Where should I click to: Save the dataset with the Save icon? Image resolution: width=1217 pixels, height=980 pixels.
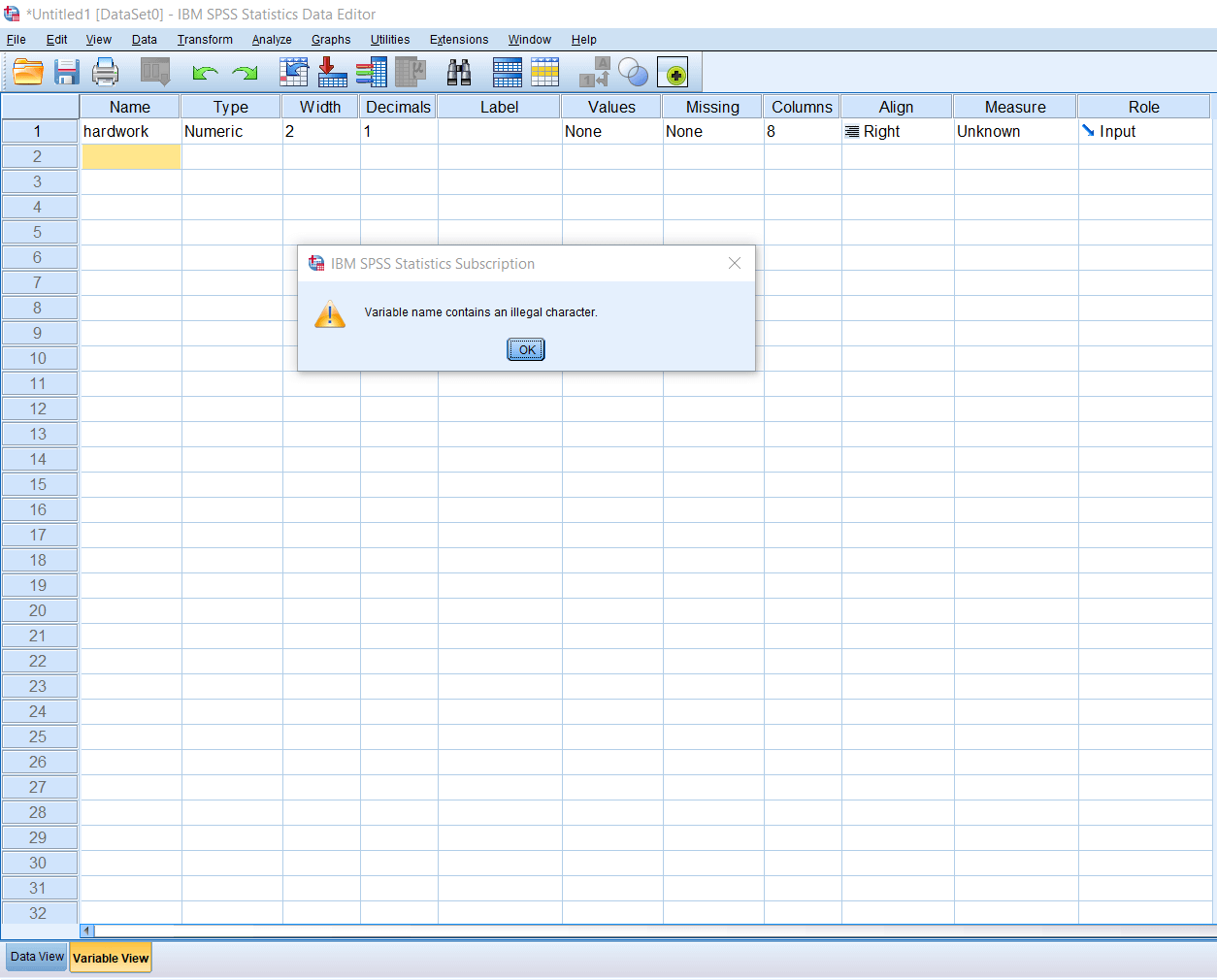66,72
